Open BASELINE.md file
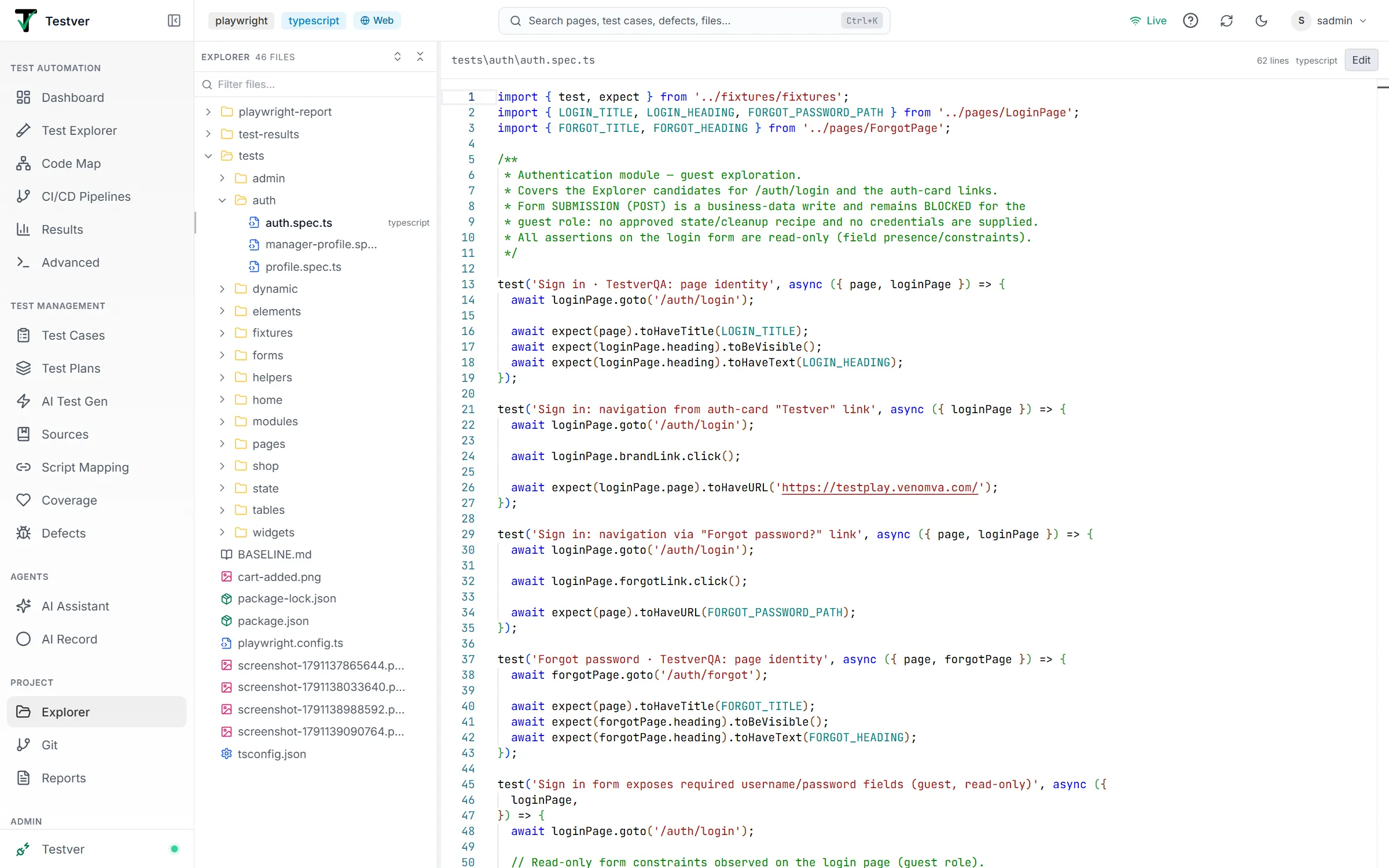The width and height of the screenshot is (1389, 868). [x=315, y=554]
